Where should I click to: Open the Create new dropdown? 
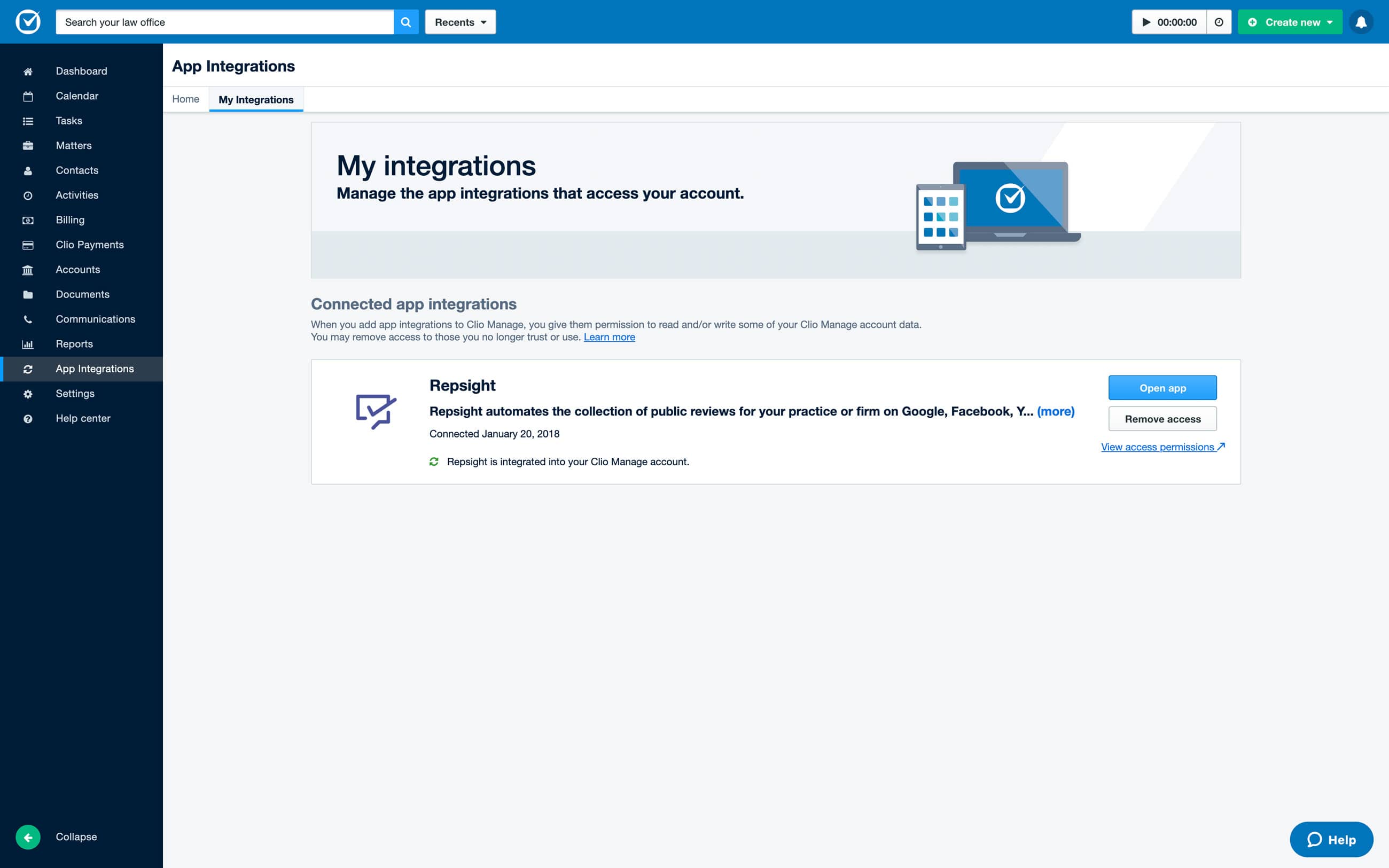pos(1290,22)
